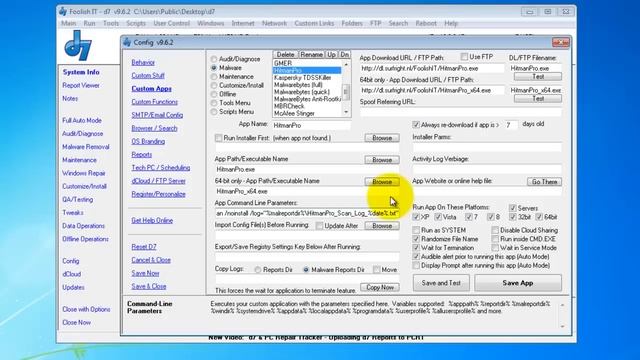The image size is (640, 360).
Task: Click the Go There button
Action: click(544, 182)
